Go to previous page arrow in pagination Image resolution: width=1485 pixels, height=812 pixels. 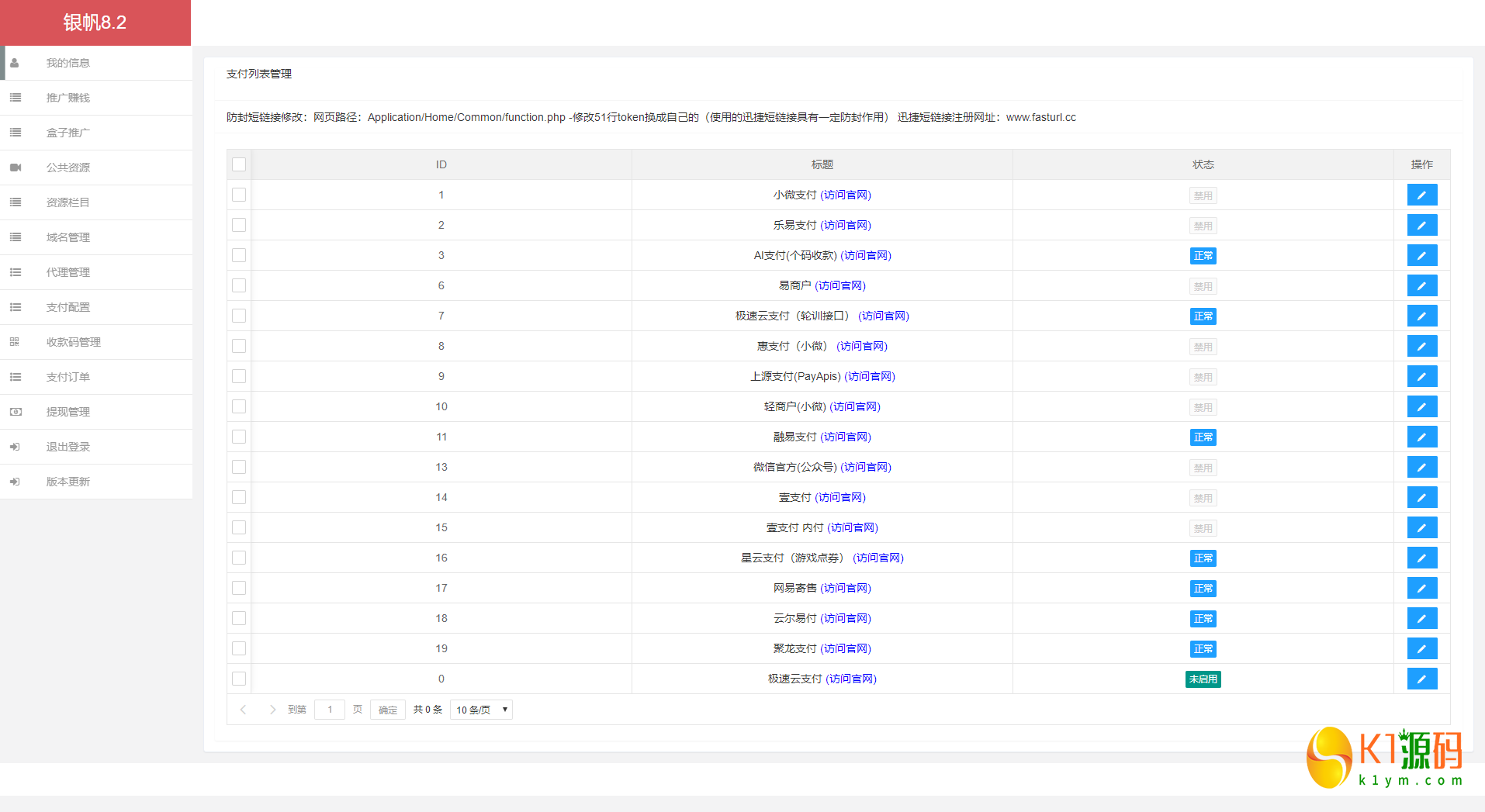coord(243,710)
